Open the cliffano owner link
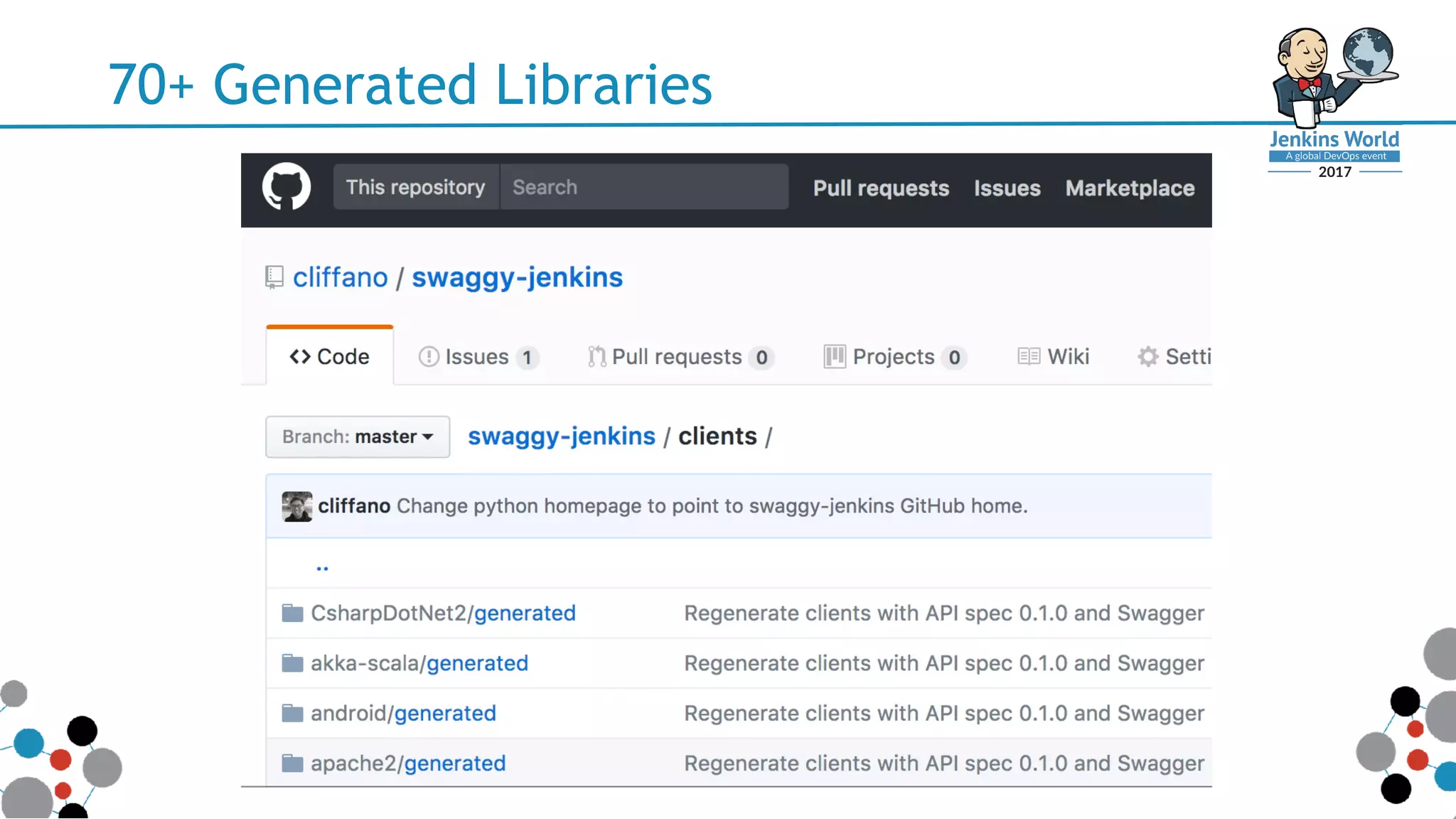Screen dimensions: 1456x819 [x=341, y=277]
